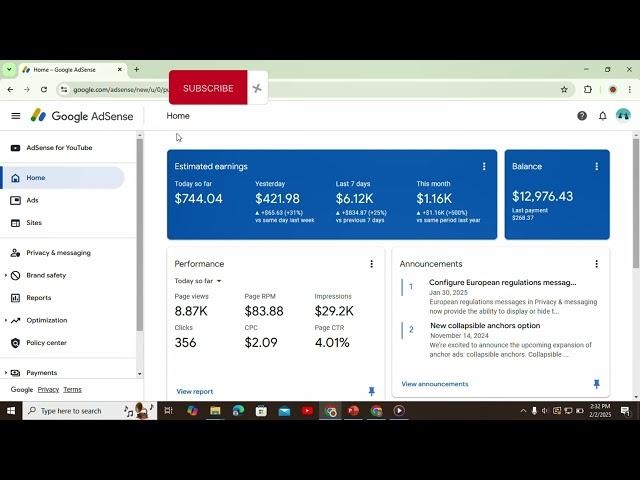Toggle the Announcements card pin
This screenshot has height=480, width=640.
[x=596, y=384]
